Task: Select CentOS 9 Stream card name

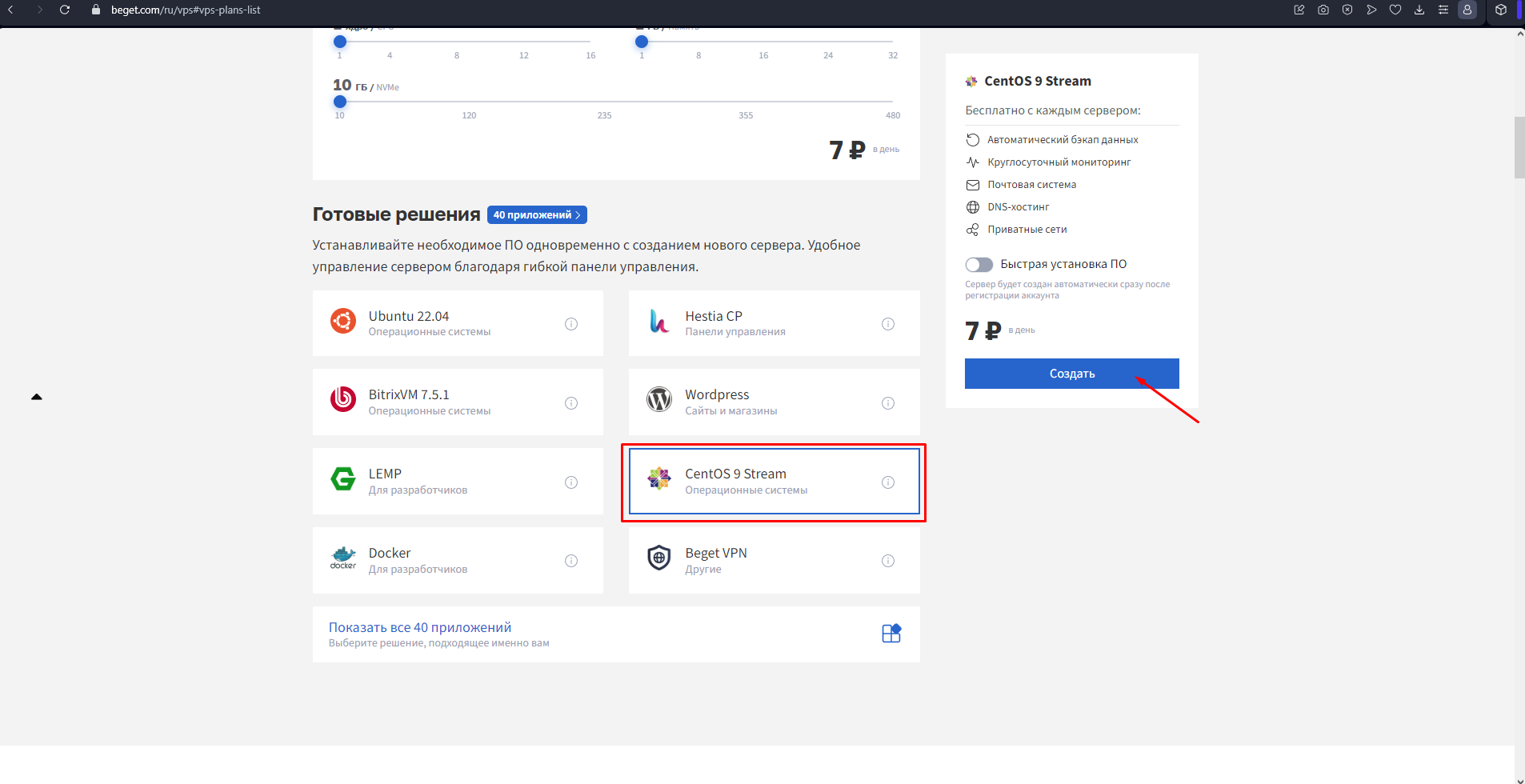Action: coord(735,474)
